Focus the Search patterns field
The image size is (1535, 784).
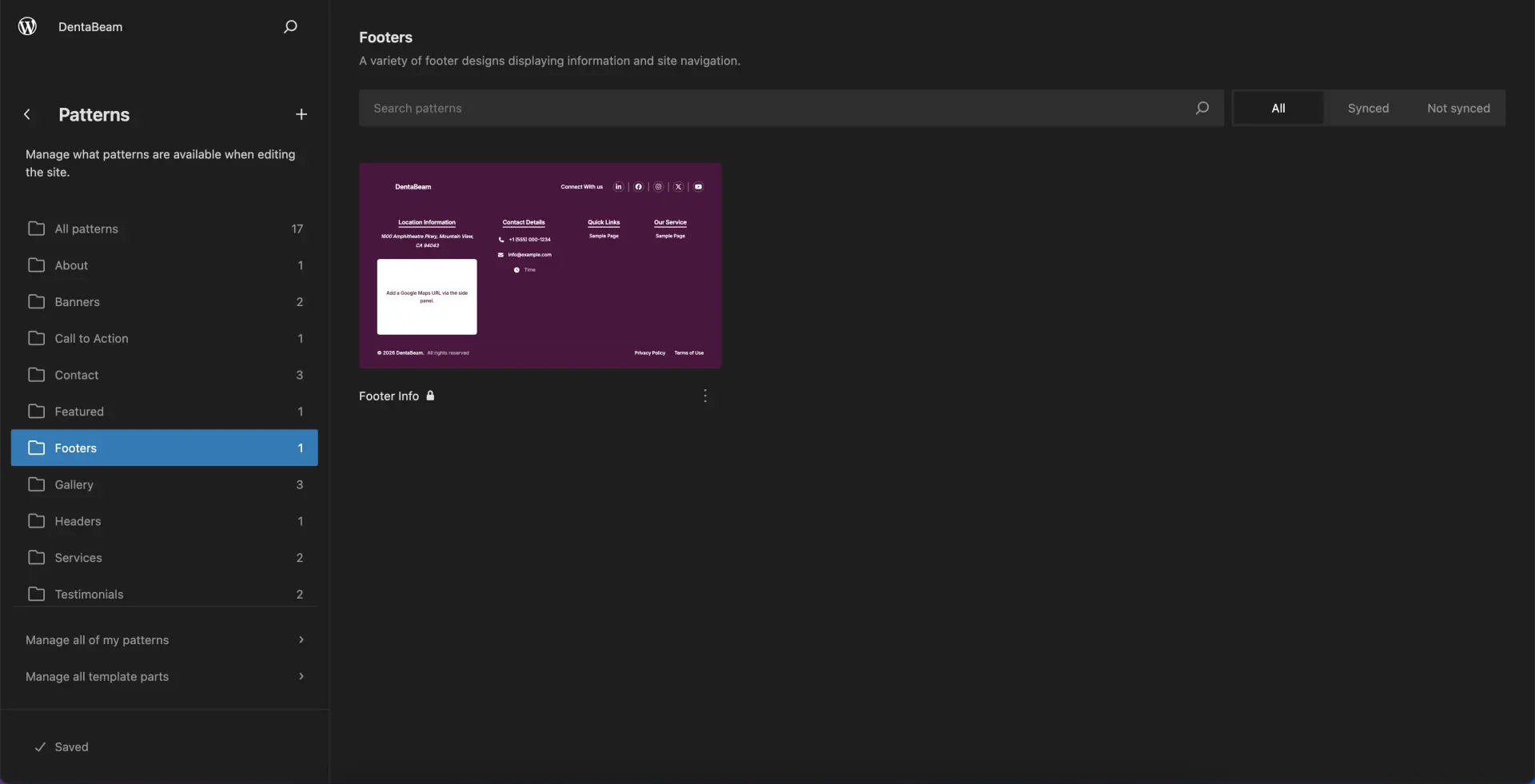click(x=791, y=108)
